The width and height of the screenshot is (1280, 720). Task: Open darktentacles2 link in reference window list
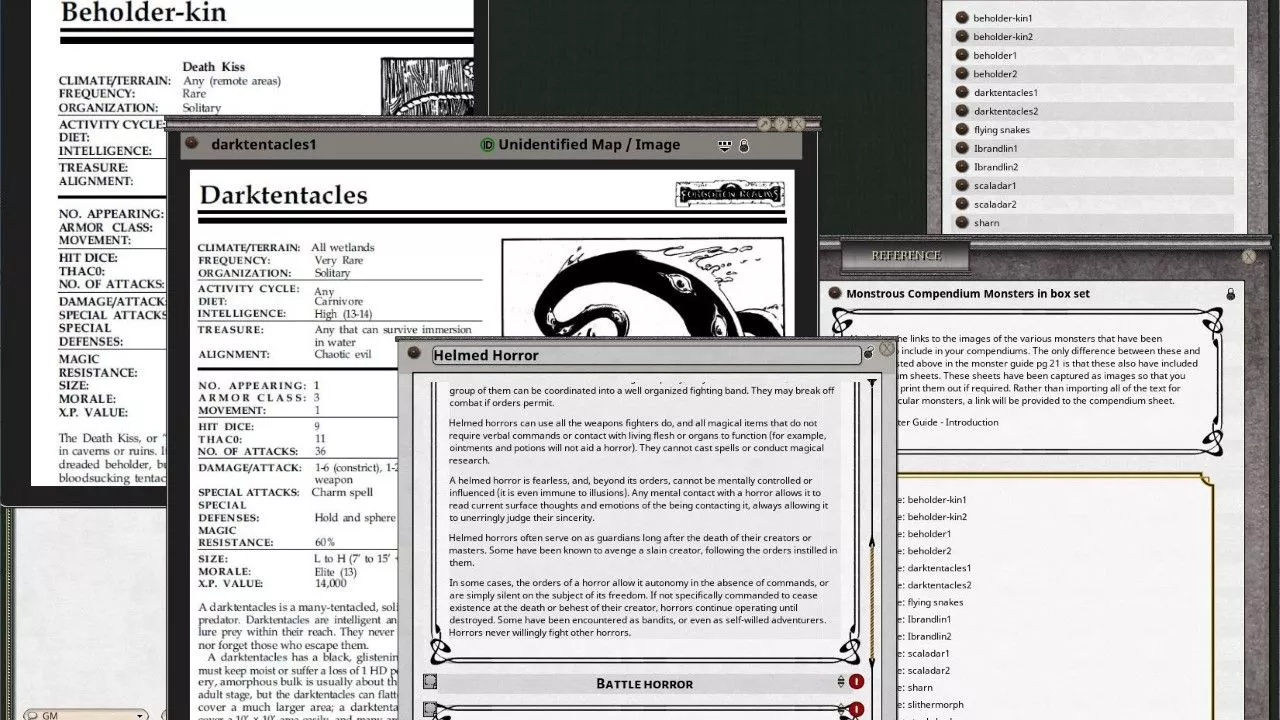pos(939,585)
